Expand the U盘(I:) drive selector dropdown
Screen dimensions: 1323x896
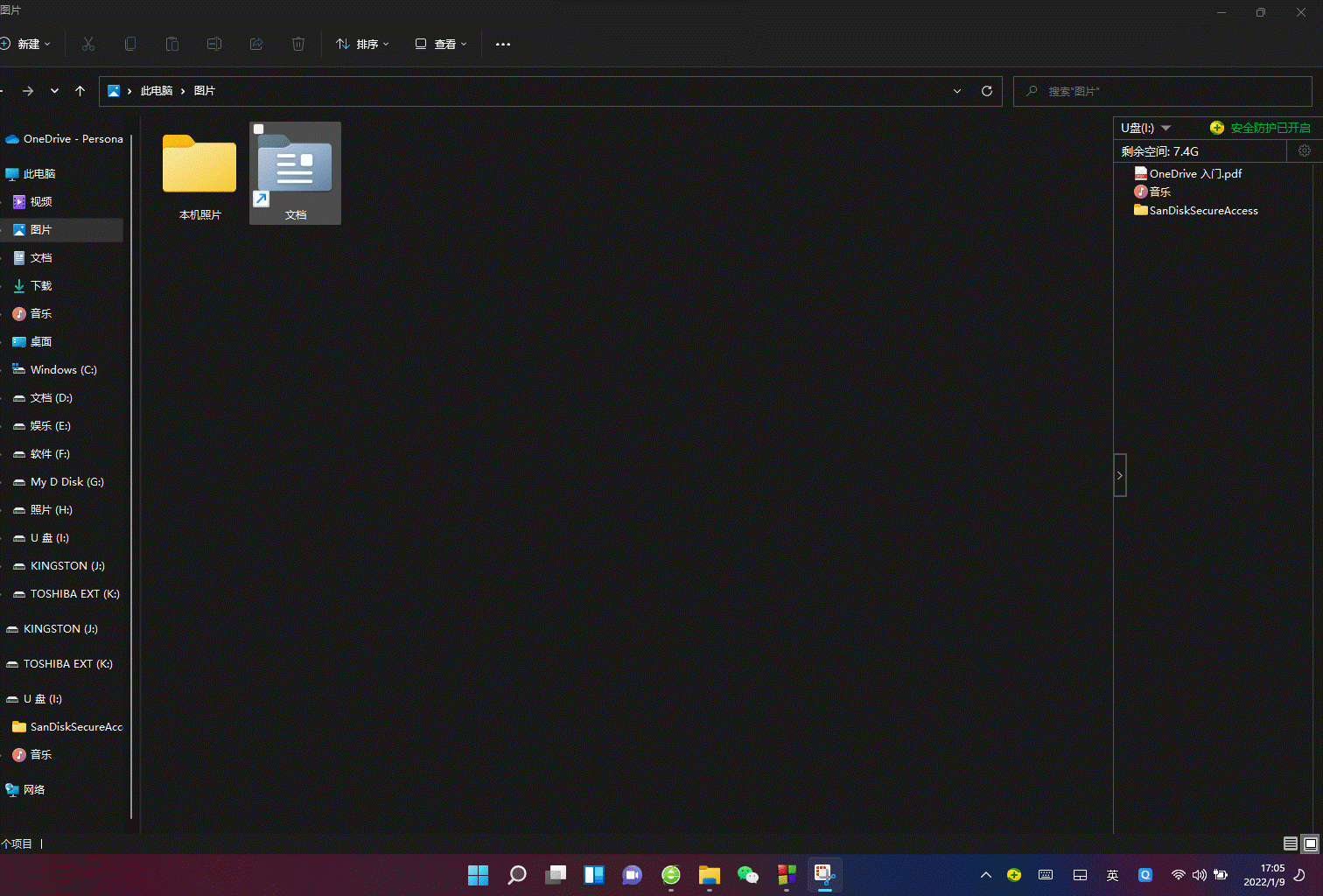[1165, 128]
